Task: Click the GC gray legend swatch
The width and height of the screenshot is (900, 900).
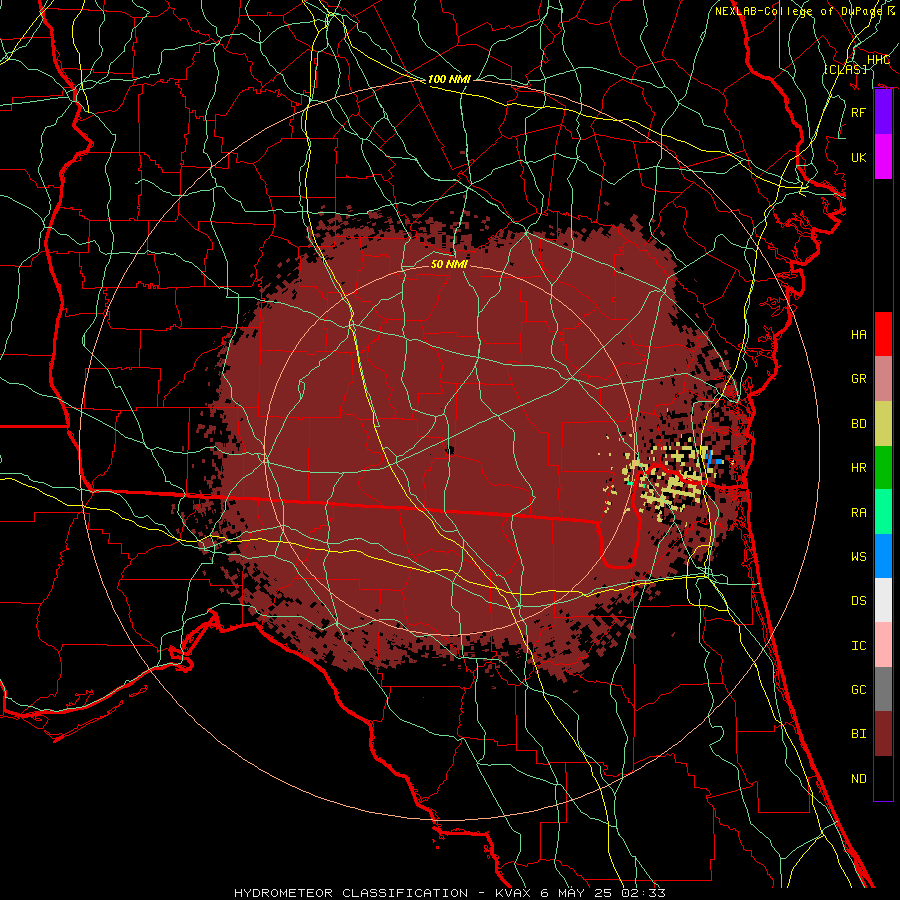Action: 883,689
